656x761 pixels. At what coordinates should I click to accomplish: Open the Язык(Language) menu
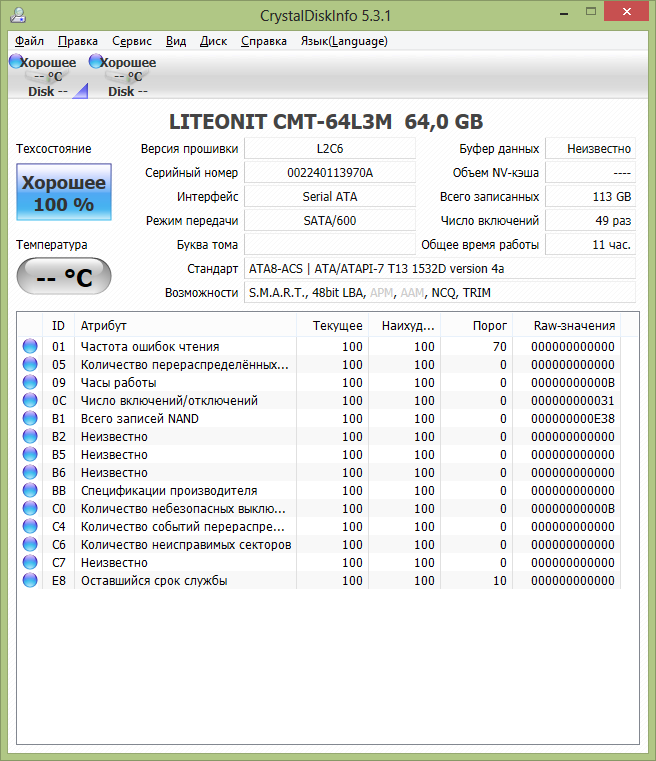[344, 41]
